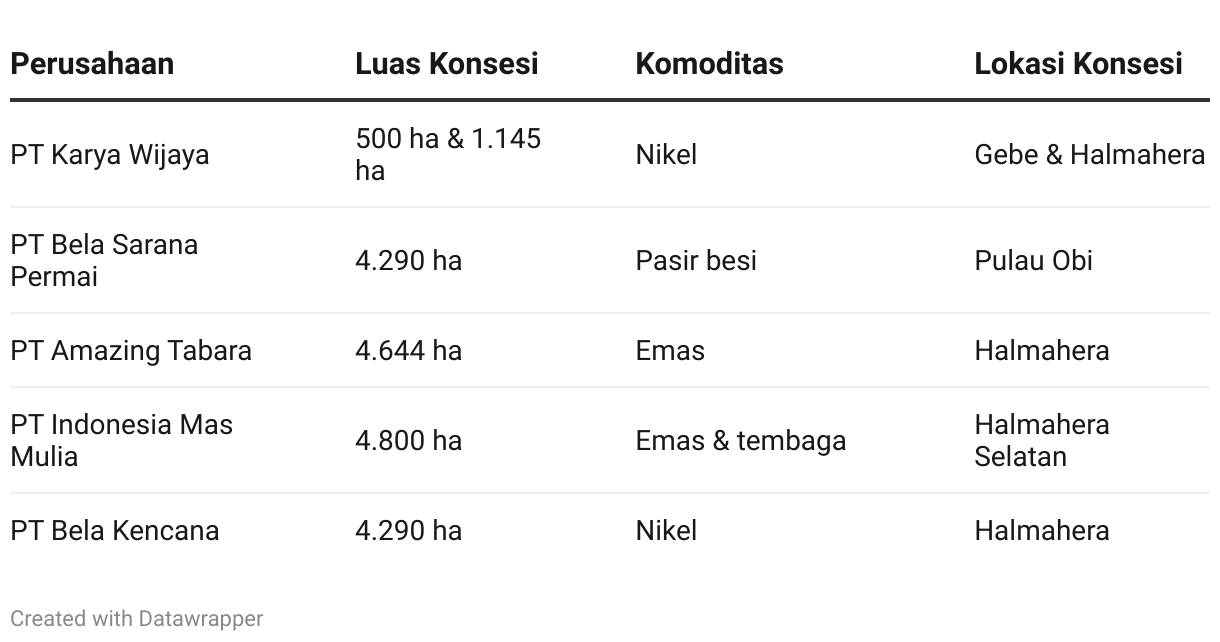Click the Luas Konsesi column header
The image size is (1220, 642).
click(x=447, y=63)
